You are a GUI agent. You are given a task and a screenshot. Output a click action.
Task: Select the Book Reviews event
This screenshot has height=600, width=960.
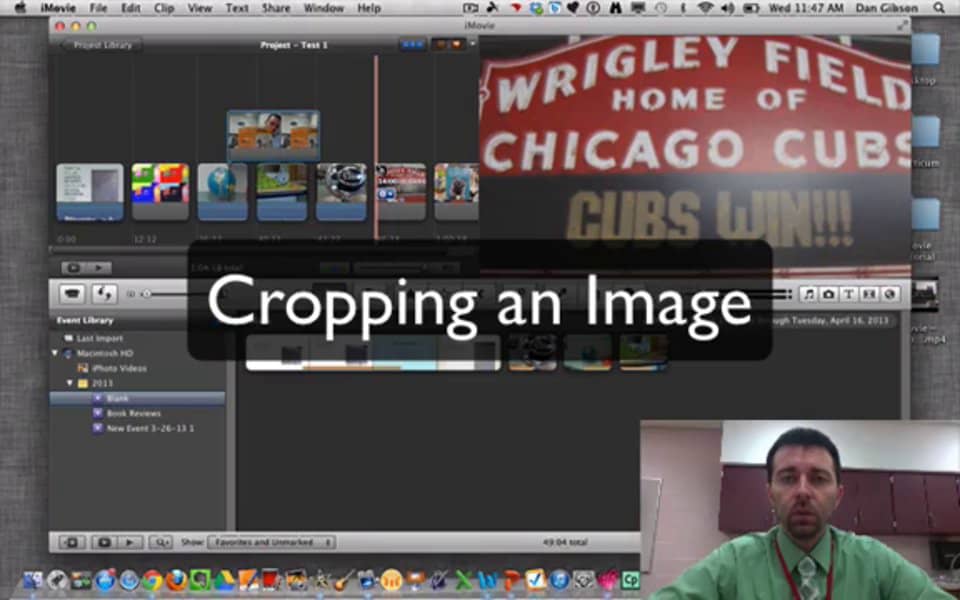point(133,413)
